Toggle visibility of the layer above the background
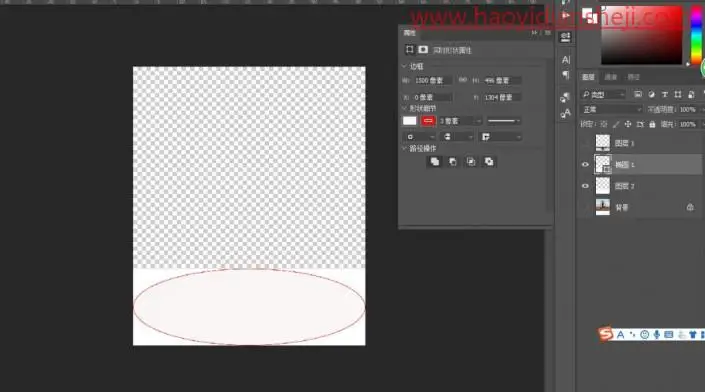 (585, 186)
